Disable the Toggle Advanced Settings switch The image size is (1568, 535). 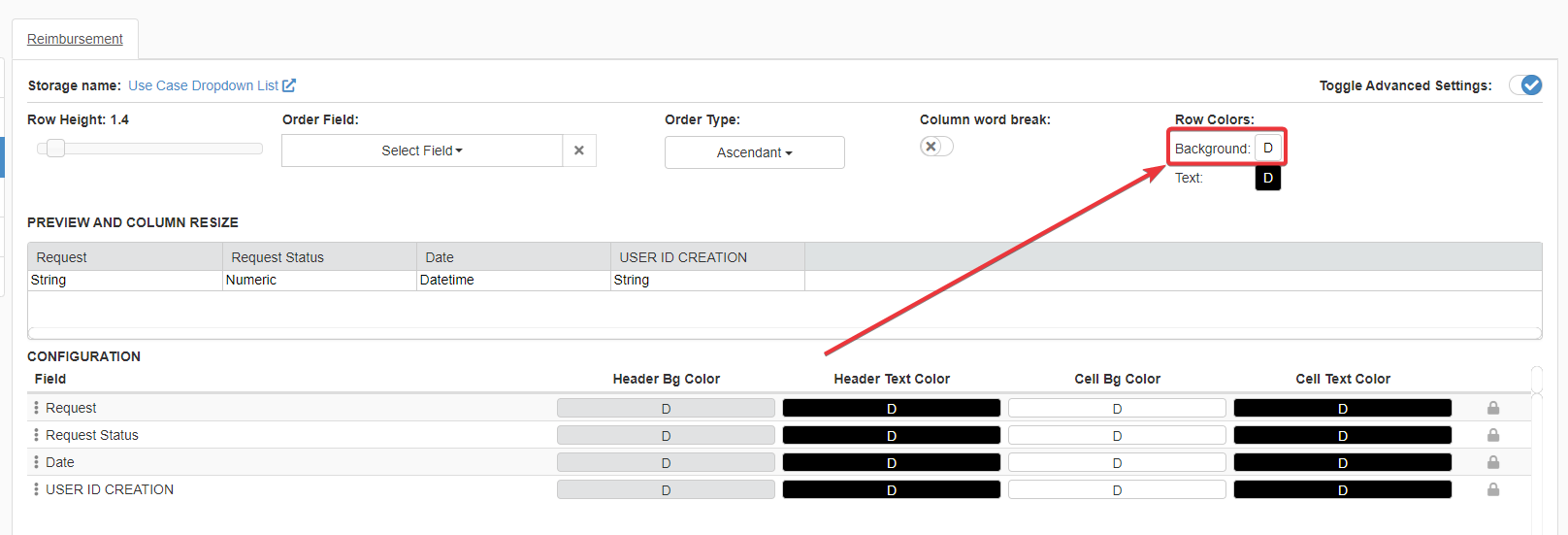tap(1525, 85)
